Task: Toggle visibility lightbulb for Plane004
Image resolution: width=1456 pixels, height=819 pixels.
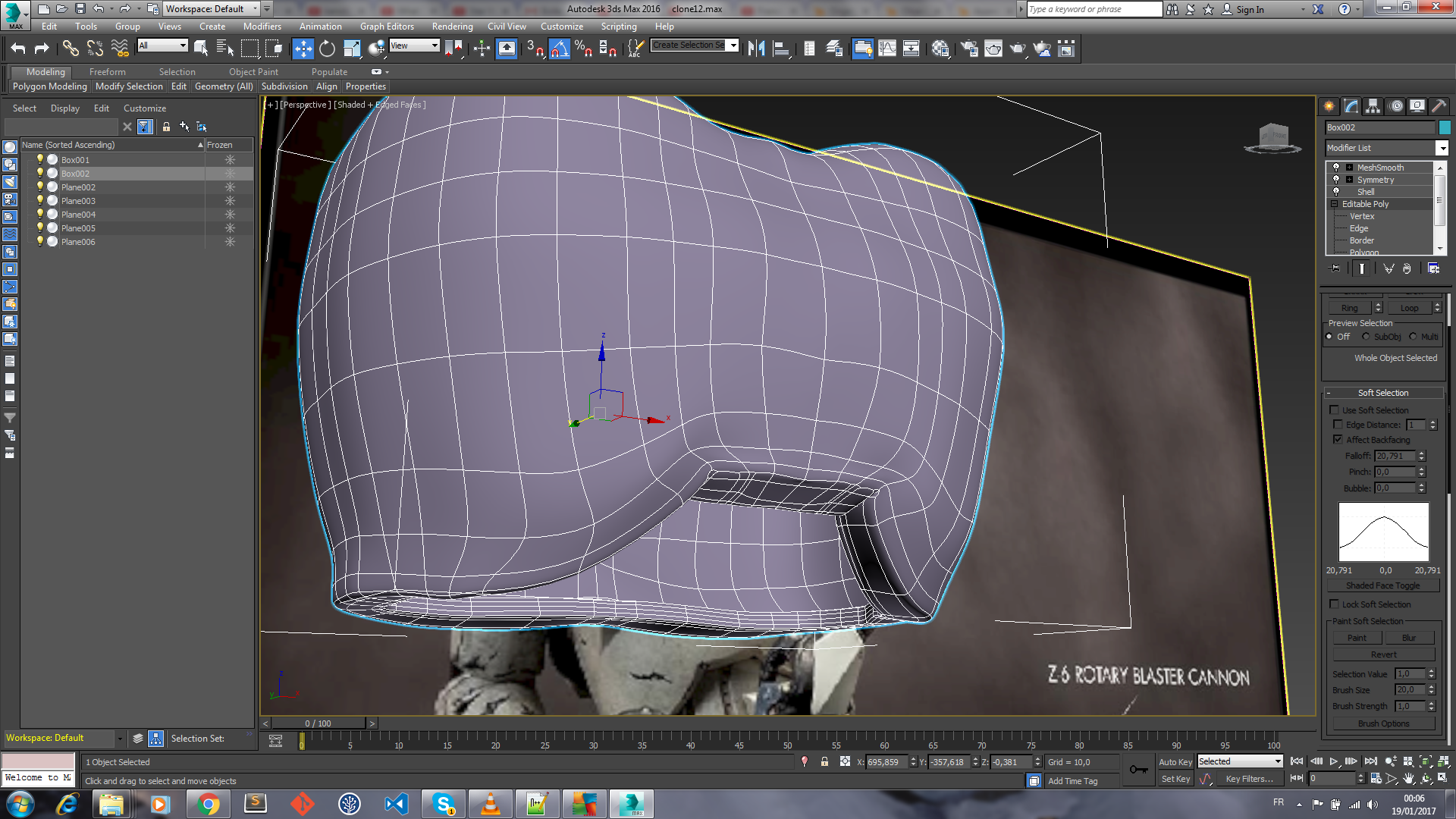Action: (40, 215)
